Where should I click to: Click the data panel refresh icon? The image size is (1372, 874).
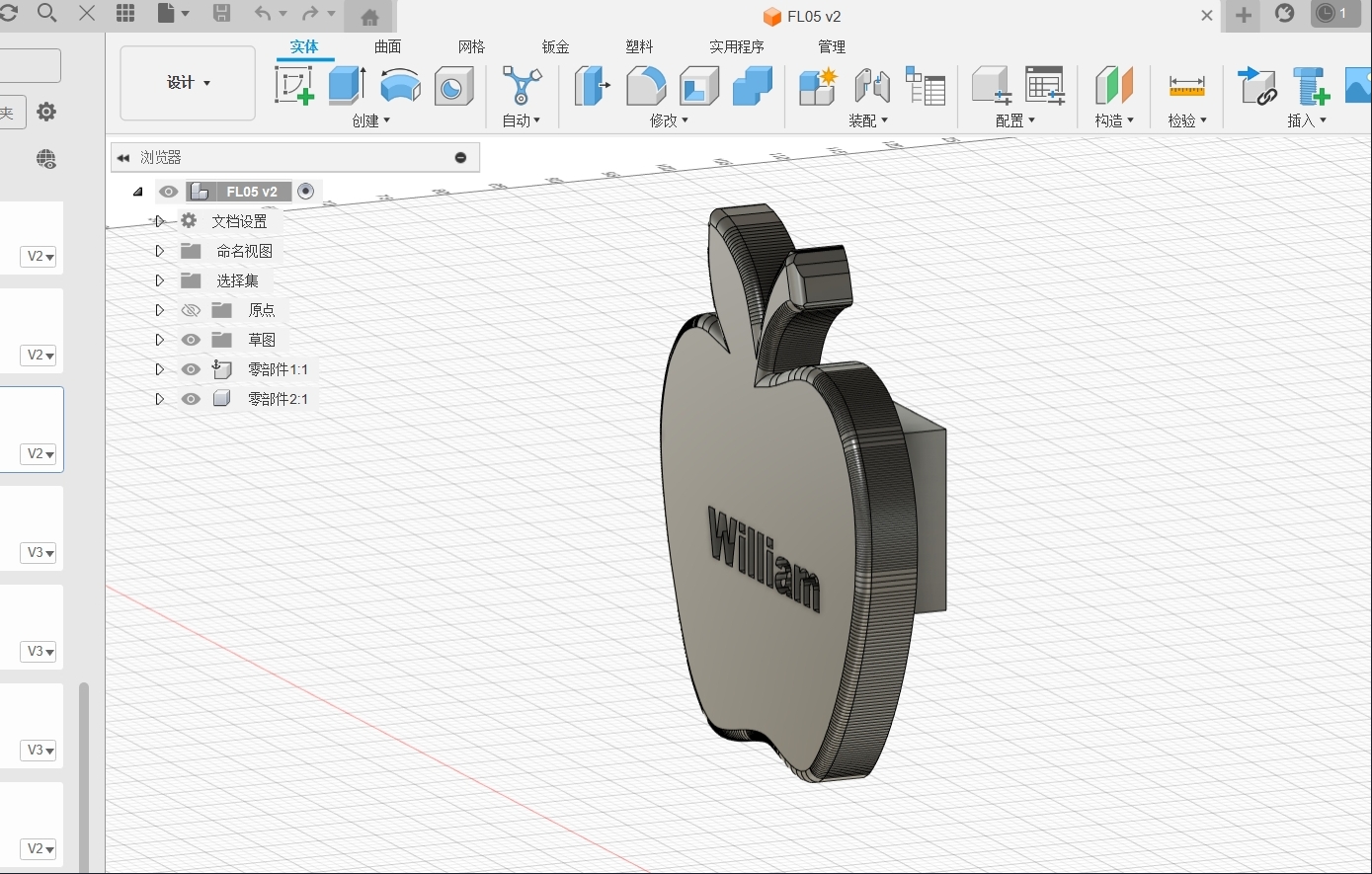coord(8,13)
